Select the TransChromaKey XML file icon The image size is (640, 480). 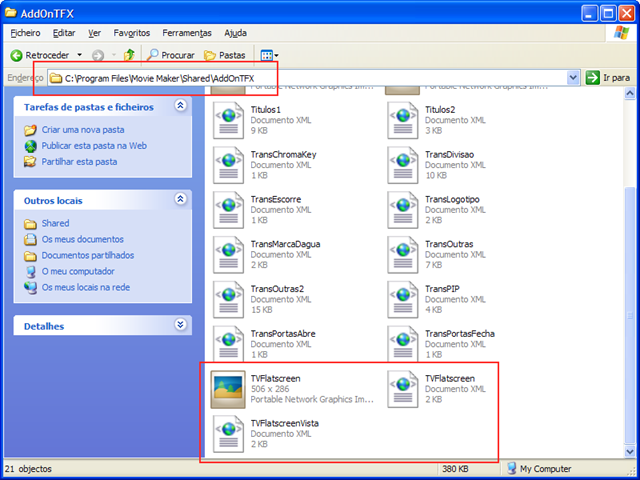tap(229, 165)
